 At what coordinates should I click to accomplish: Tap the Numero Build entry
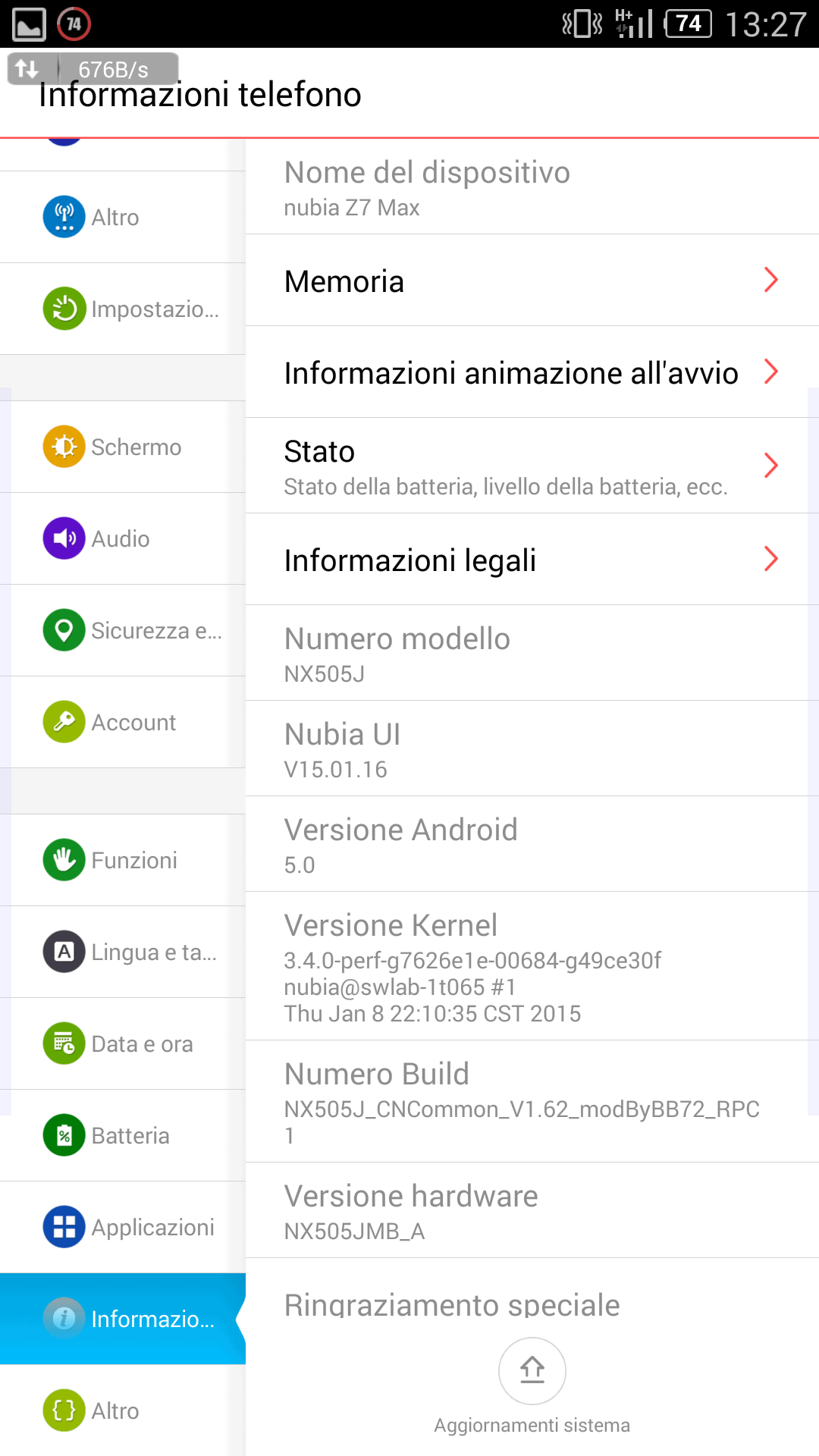point(531,1101)
